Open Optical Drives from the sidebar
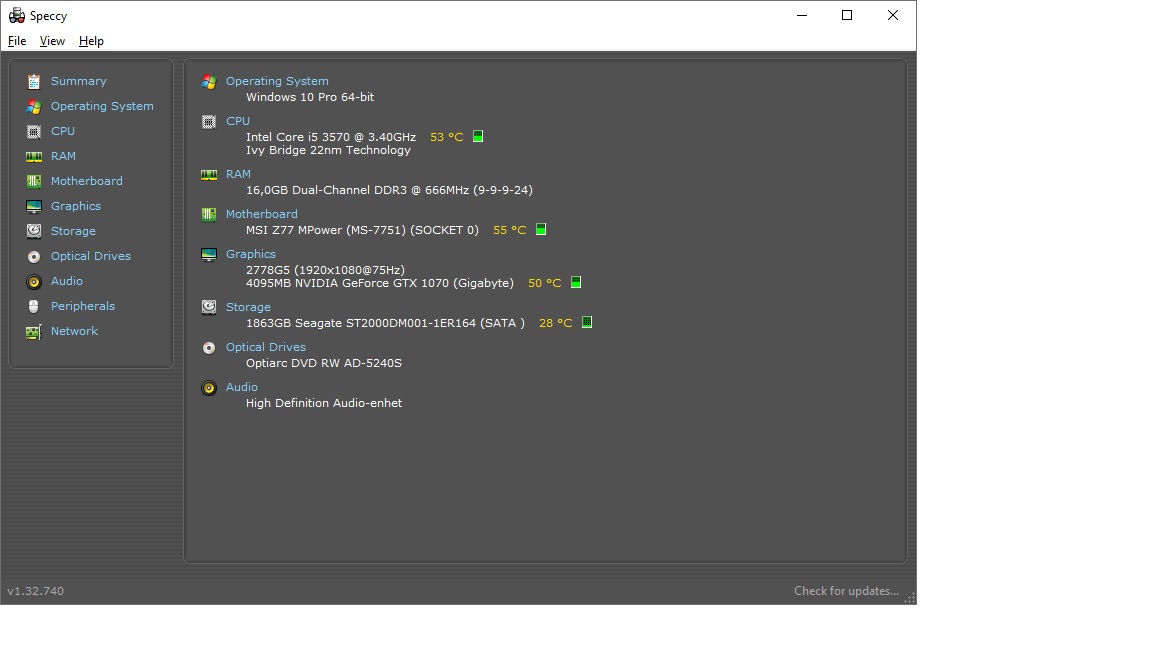Image resolution: width=1152 pixels, height=648 pixels. 90,256
